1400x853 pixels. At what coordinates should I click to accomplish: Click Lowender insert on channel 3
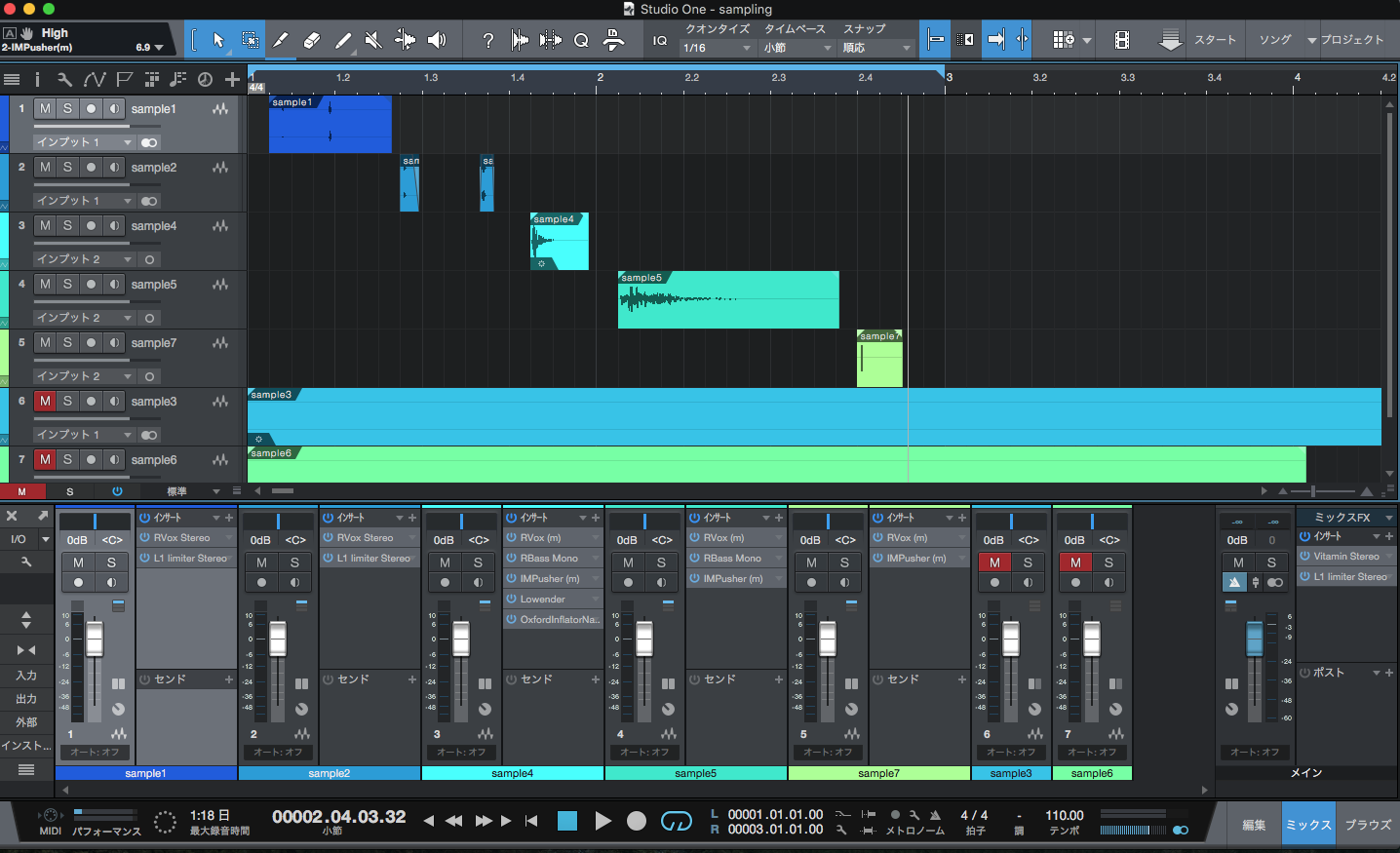(x=553, y=600)
